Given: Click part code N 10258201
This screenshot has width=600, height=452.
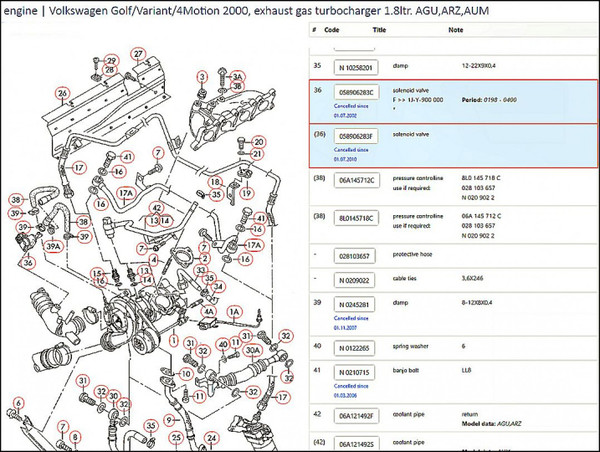Looking at the screenshot, I should (x=356, y=67).
